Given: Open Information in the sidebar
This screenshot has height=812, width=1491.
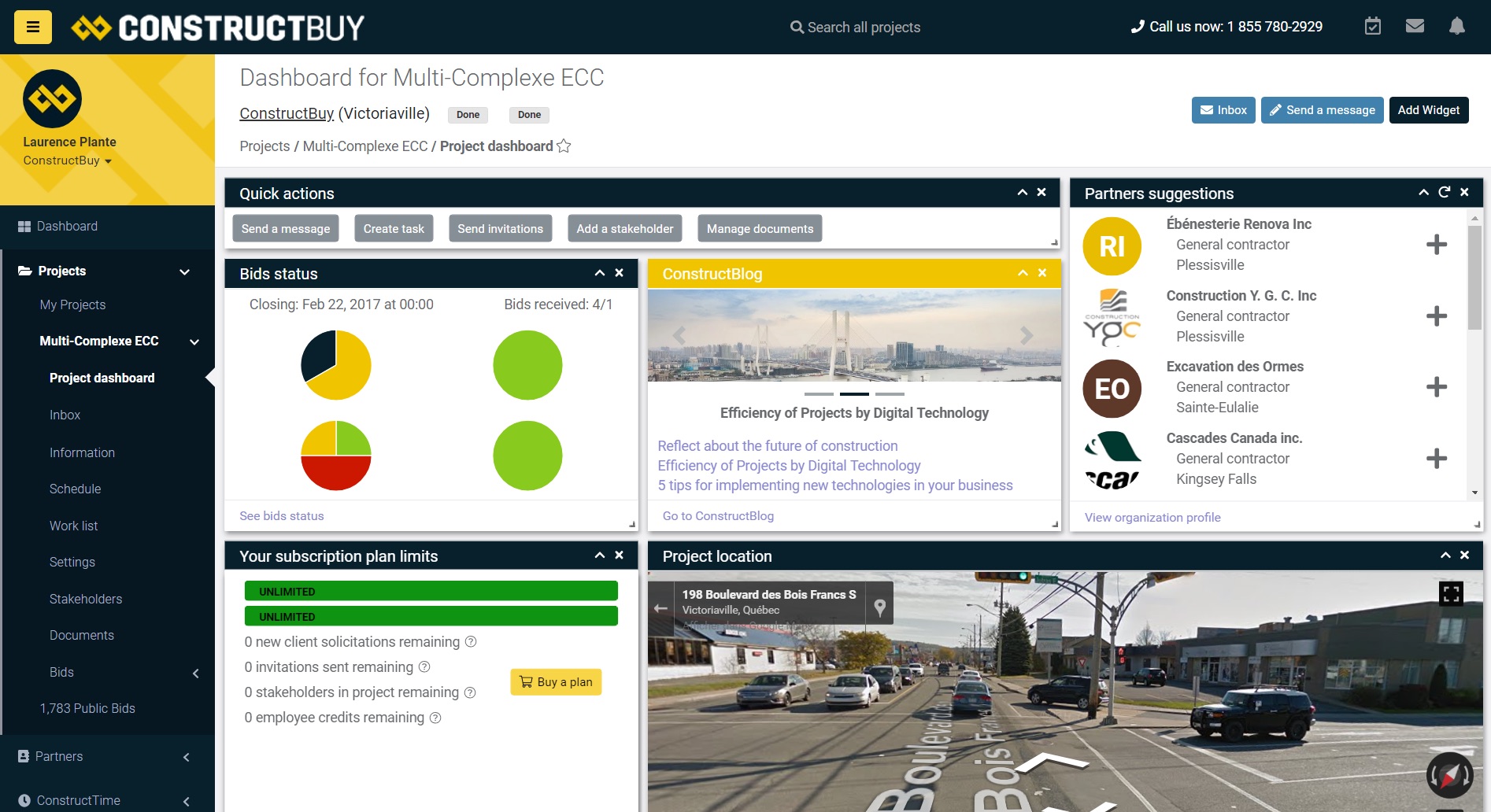Looking at the screenshot, I should click(x=82, y=453).
